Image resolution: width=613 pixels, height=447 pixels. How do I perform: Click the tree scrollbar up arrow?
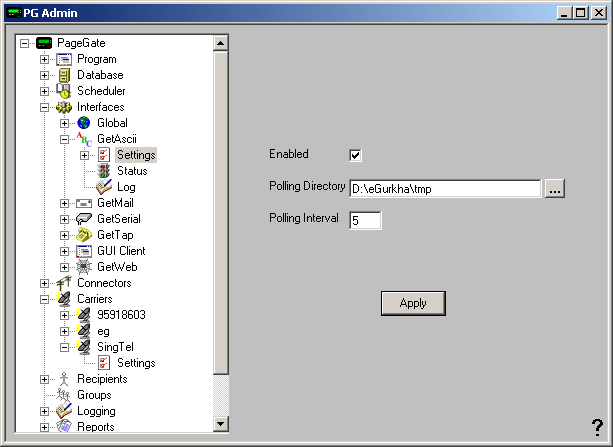pos(221,43)
